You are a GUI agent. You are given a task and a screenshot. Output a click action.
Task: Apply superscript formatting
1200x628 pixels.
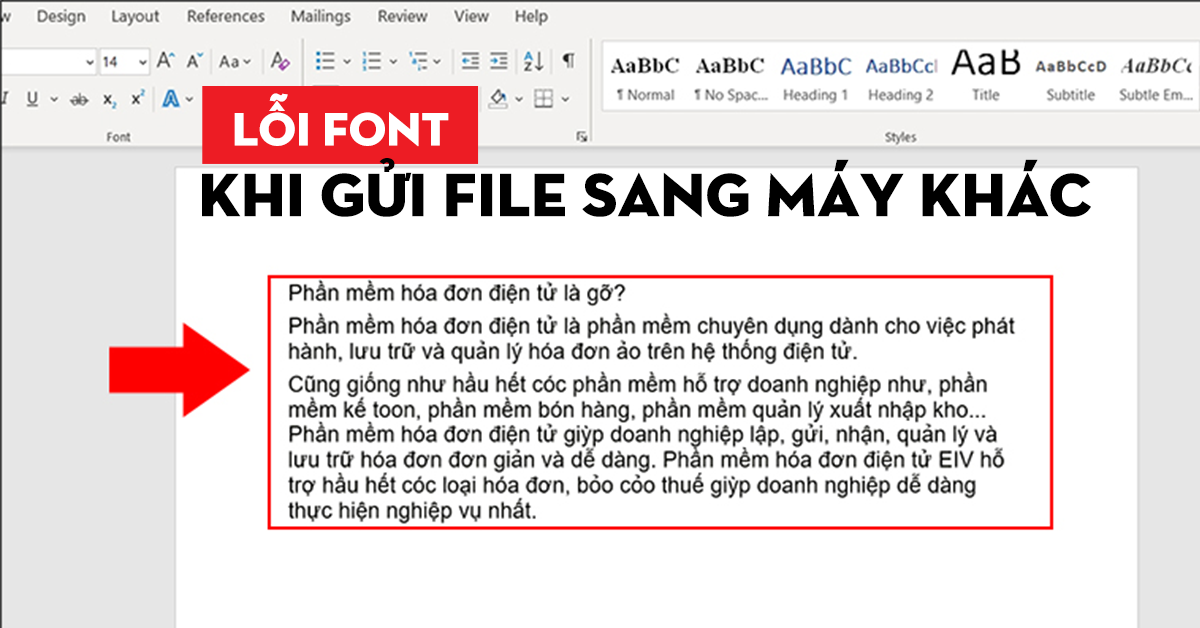click(139, 98)
